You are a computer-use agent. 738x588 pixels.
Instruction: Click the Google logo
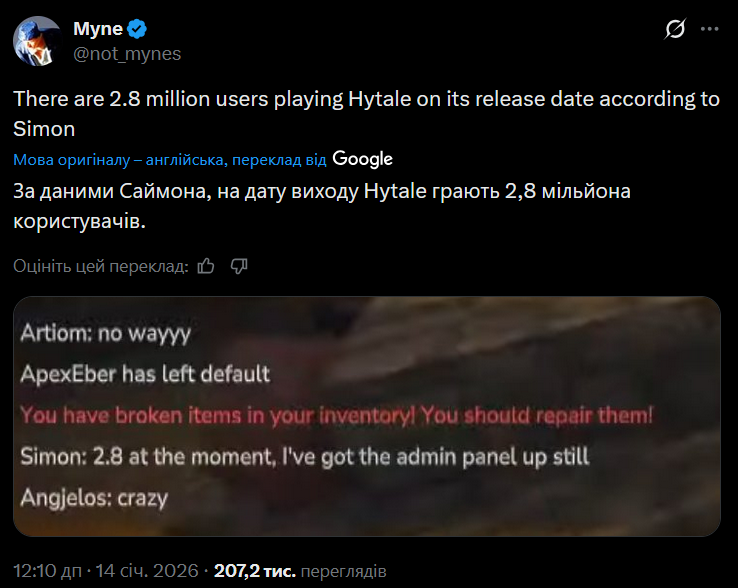362,159
